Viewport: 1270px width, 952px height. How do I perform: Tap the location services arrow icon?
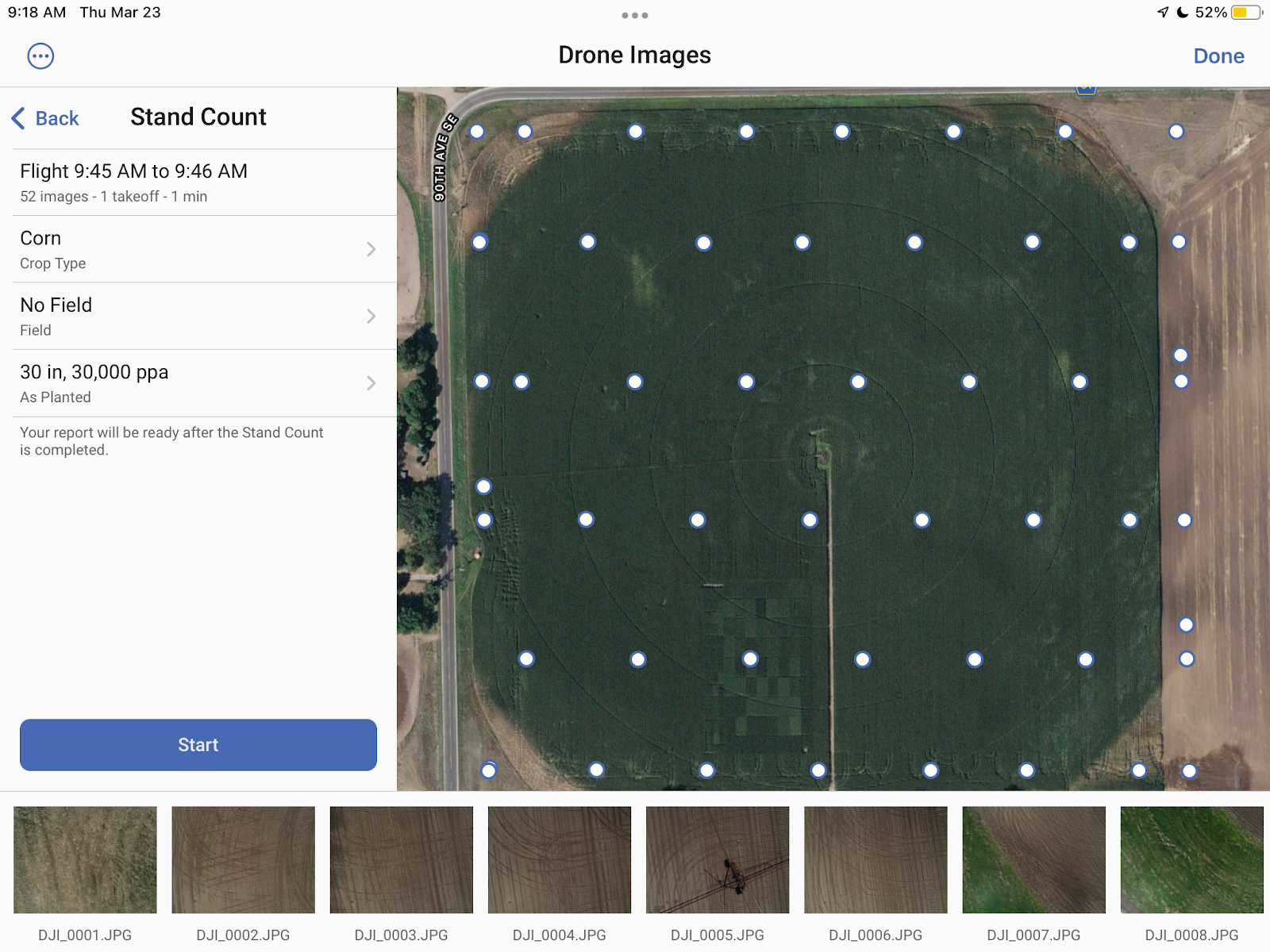coord(1163,12)
